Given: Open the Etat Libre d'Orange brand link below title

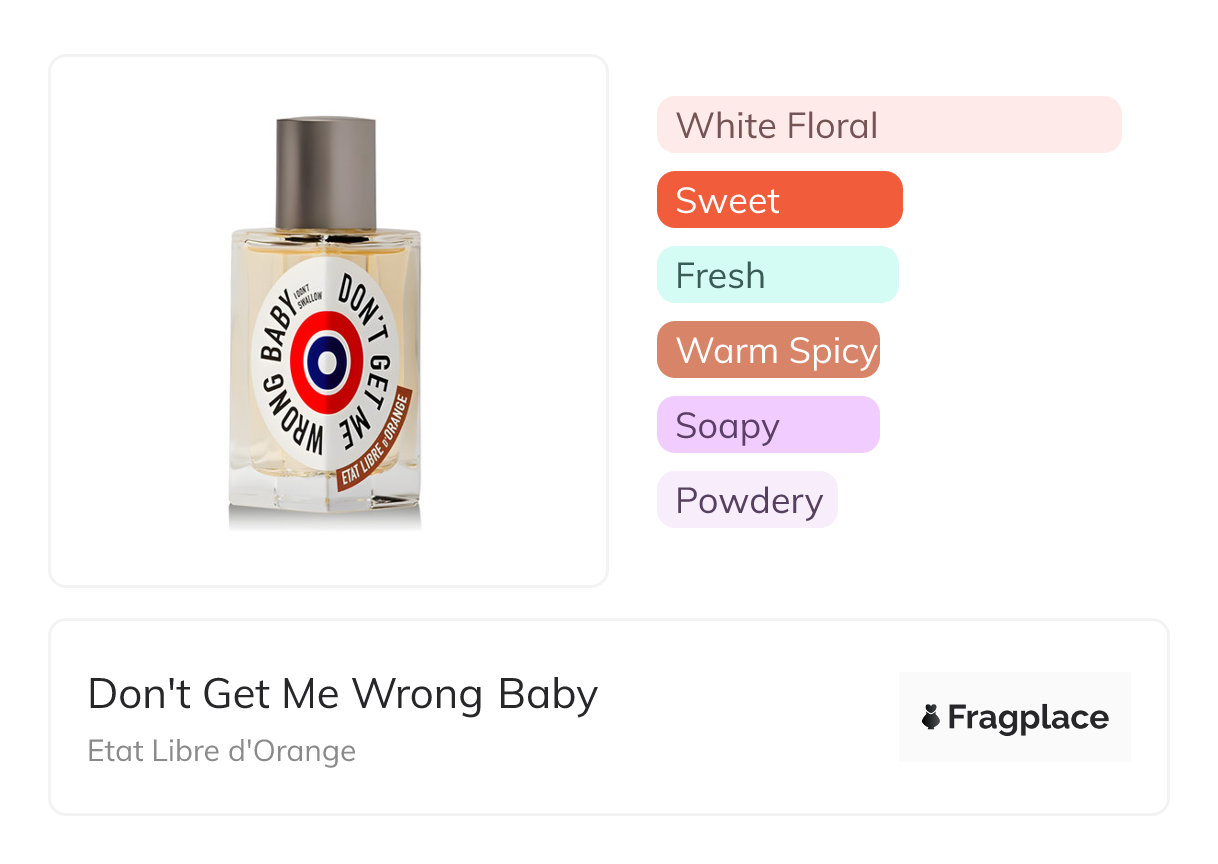Looking at the screenshot, I should (222, 750).
